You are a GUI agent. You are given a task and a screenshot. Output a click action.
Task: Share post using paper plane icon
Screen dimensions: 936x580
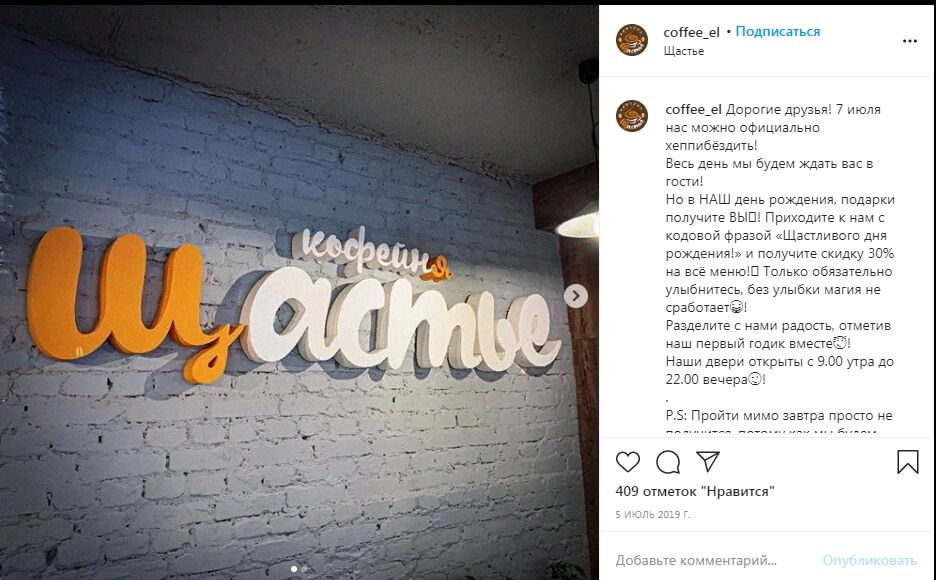pos(708,461)
